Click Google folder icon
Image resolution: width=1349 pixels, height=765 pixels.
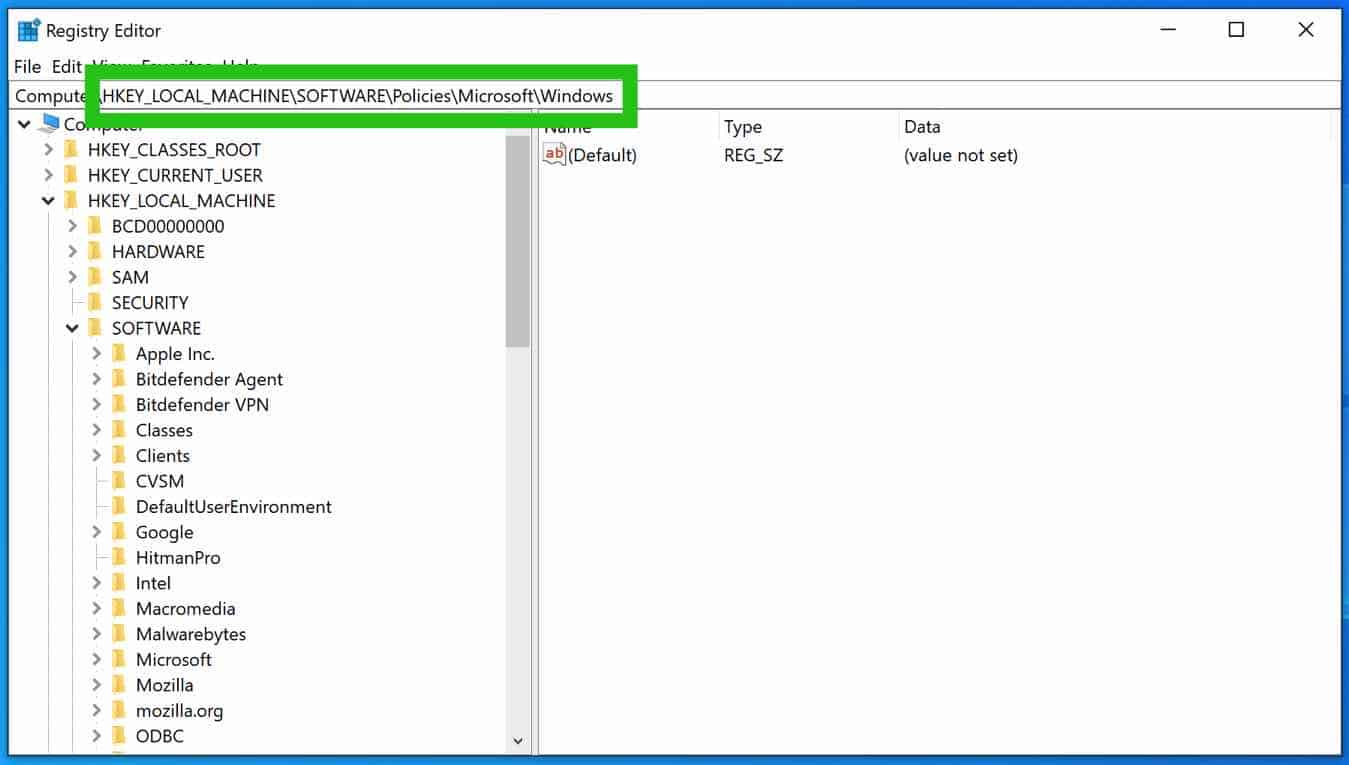point(119,532)
